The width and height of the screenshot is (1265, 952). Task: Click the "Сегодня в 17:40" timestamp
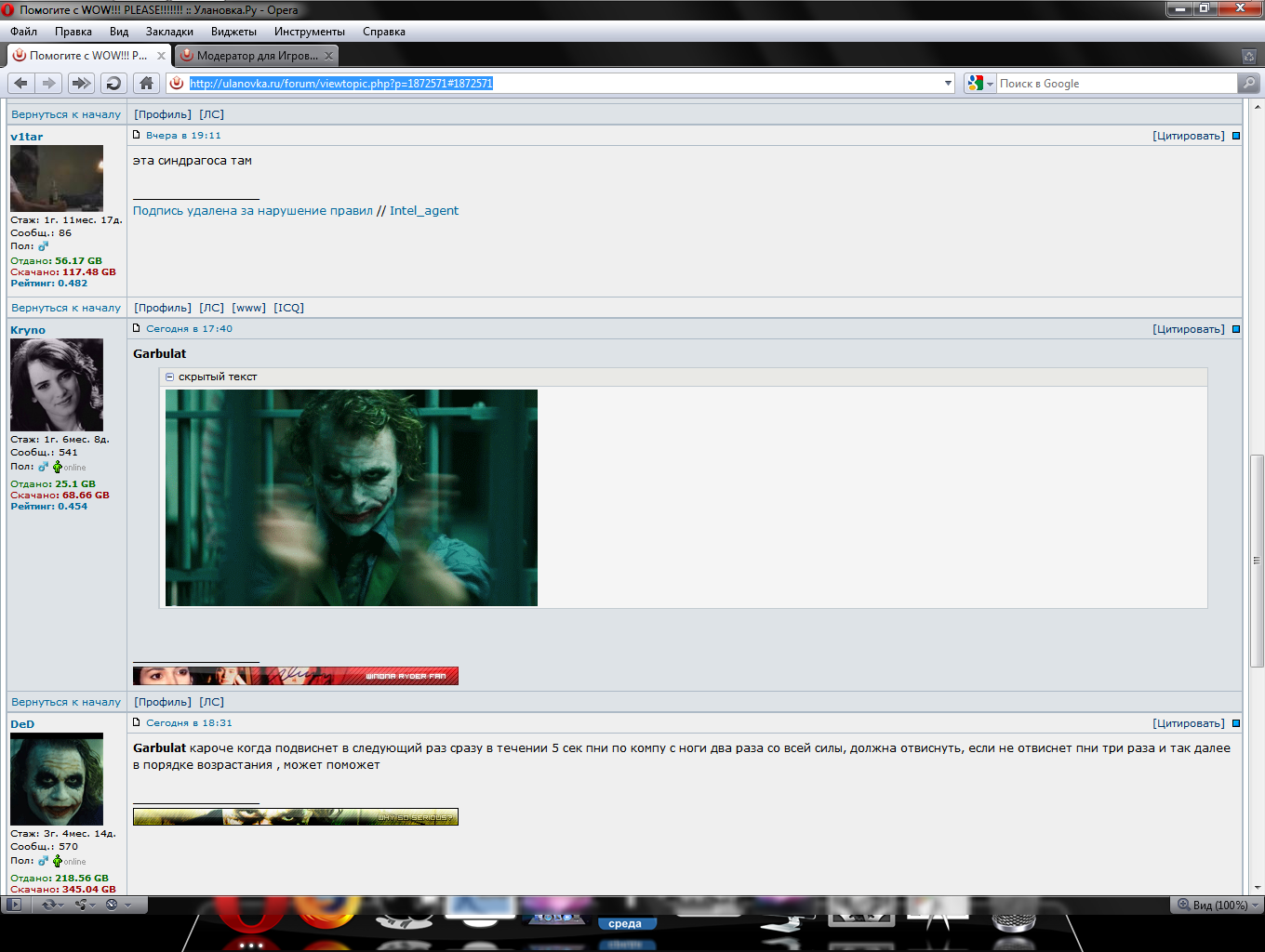[189, 329]
